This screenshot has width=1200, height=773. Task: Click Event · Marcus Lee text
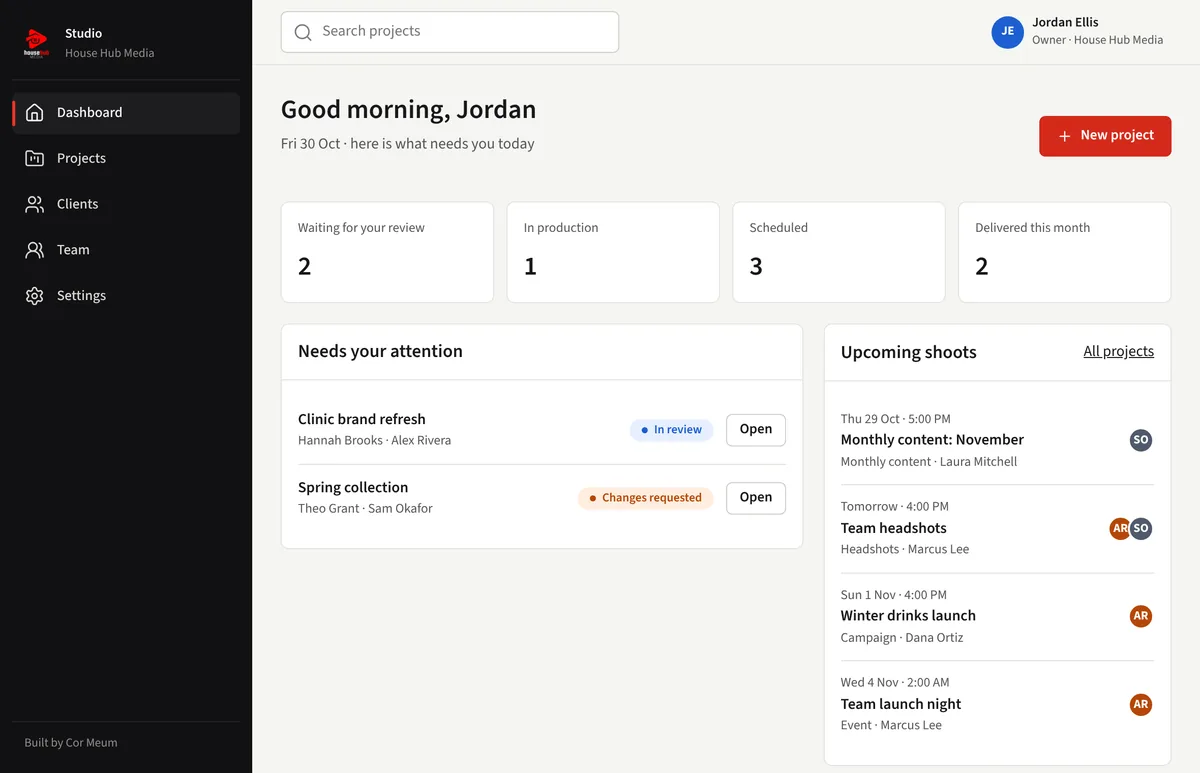[x=891, y=725]
